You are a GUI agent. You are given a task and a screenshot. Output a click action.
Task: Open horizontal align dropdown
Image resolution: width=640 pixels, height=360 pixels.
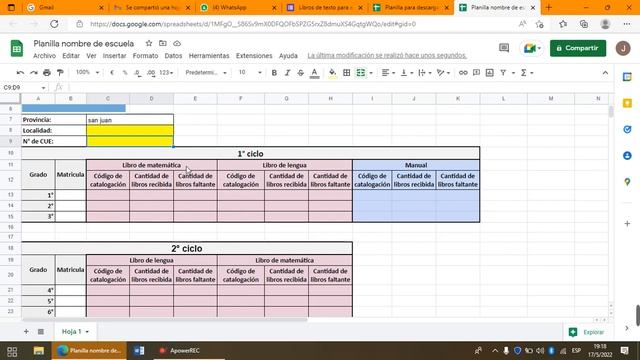point(388,73)
